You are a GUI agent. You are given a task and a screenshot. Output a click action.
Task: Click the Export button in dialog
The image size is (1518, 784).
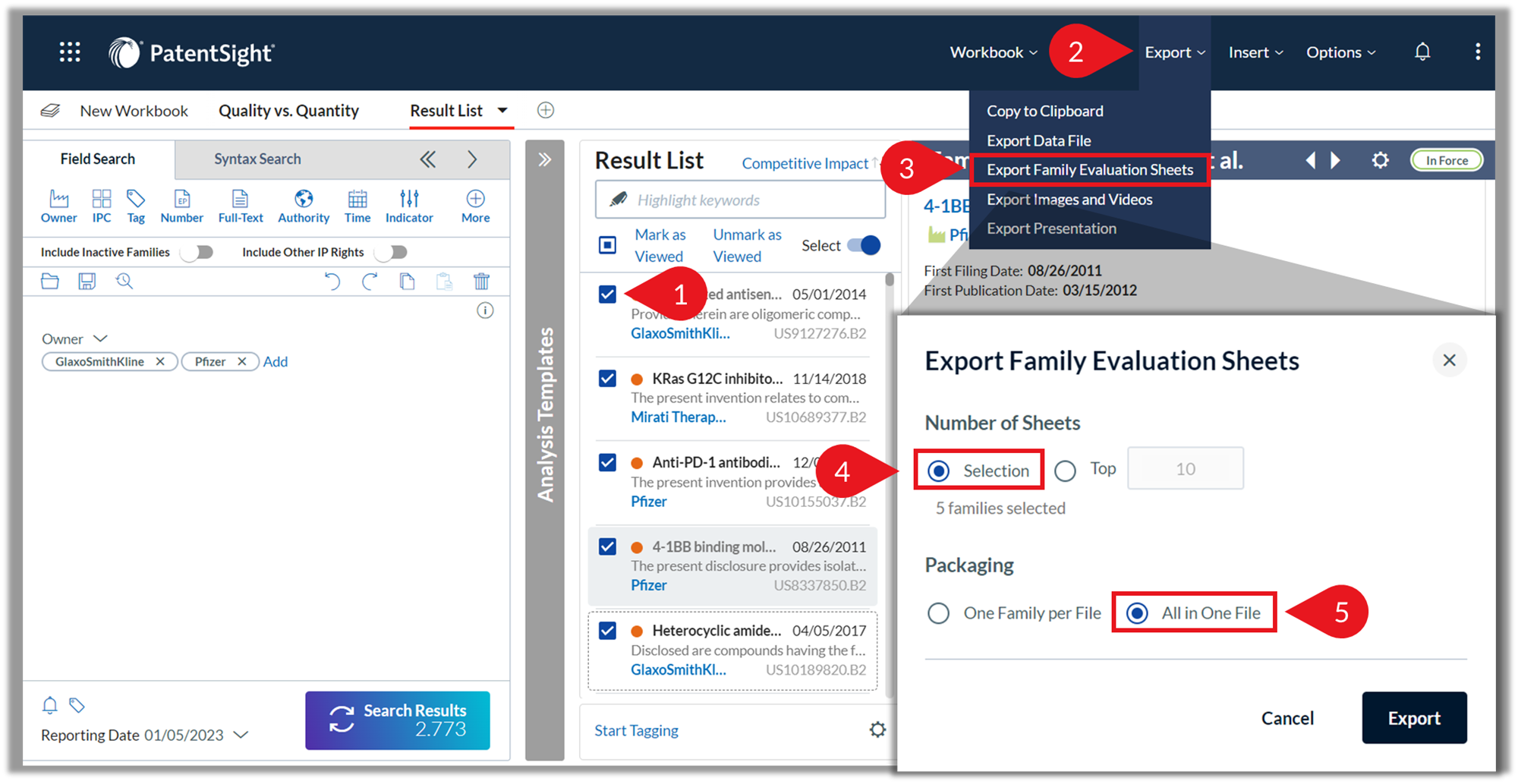1414,718
